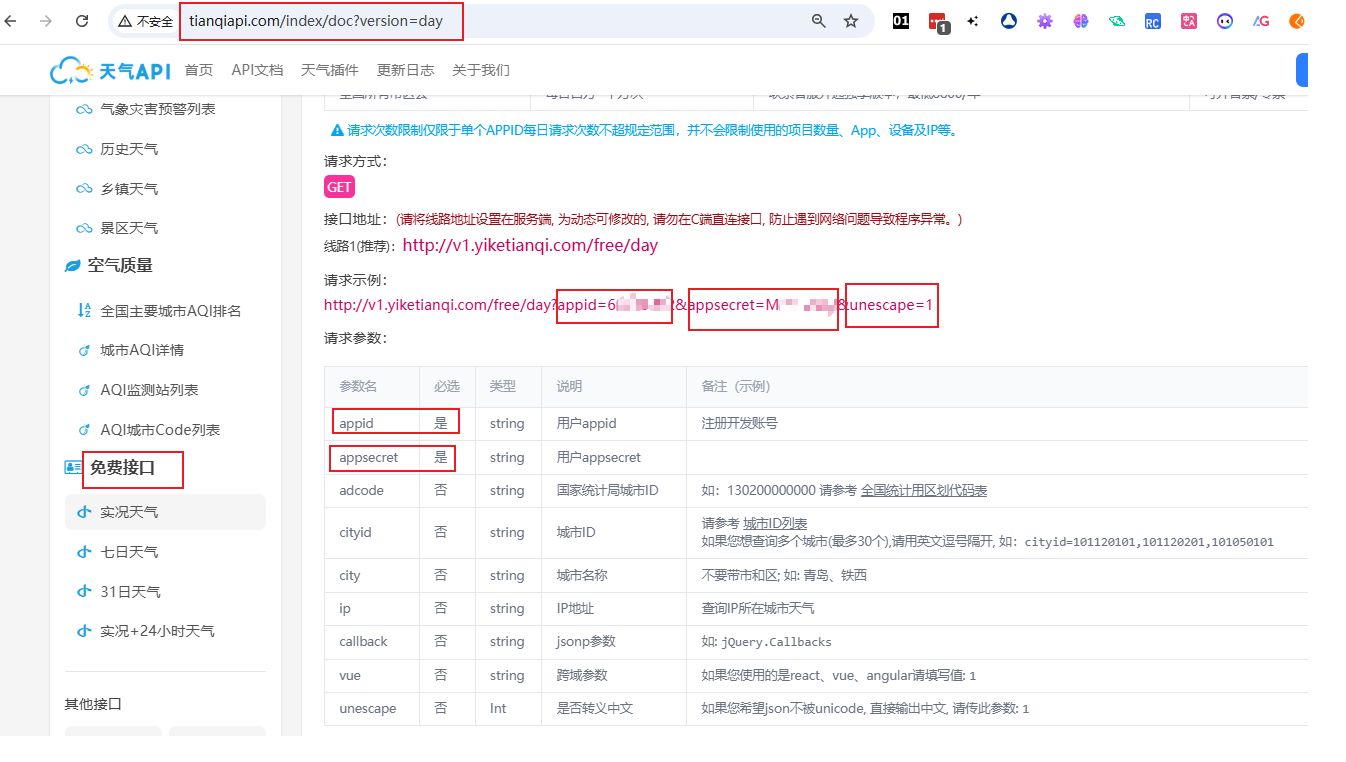Open 历史天气 sidebar entry
This screenshot has height=762, width=1346.
[x=129, y=149]
